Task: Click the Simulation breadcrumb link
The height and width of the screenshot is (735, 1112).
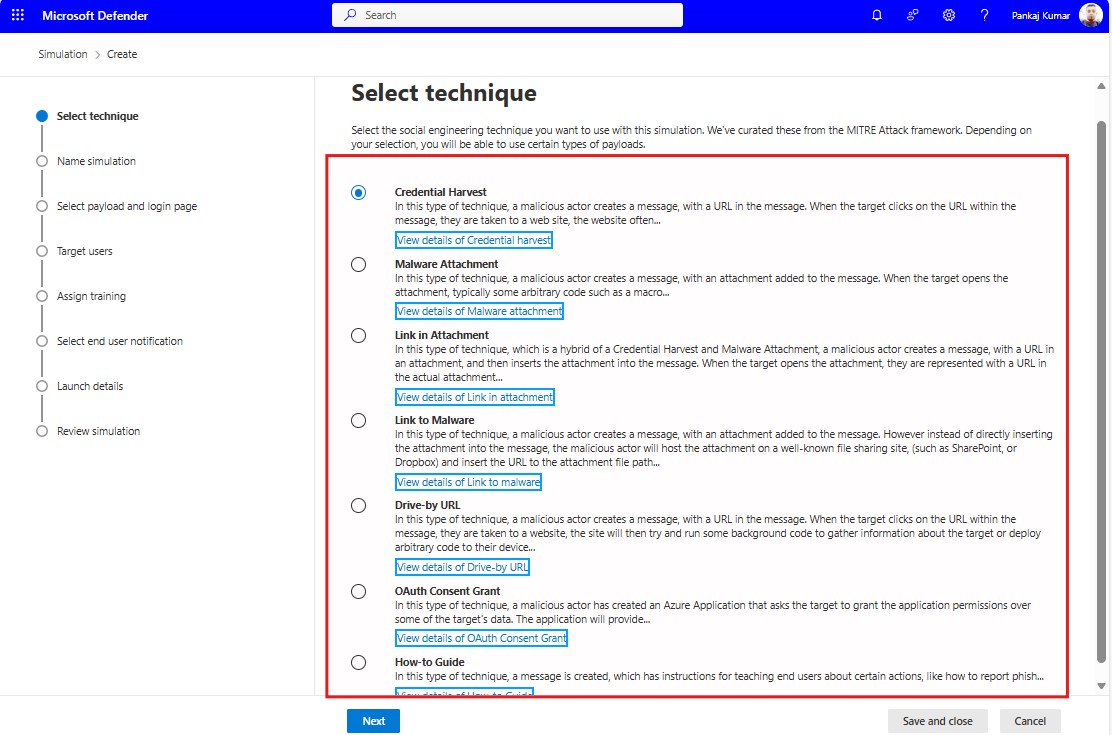Action: point(62,54)
